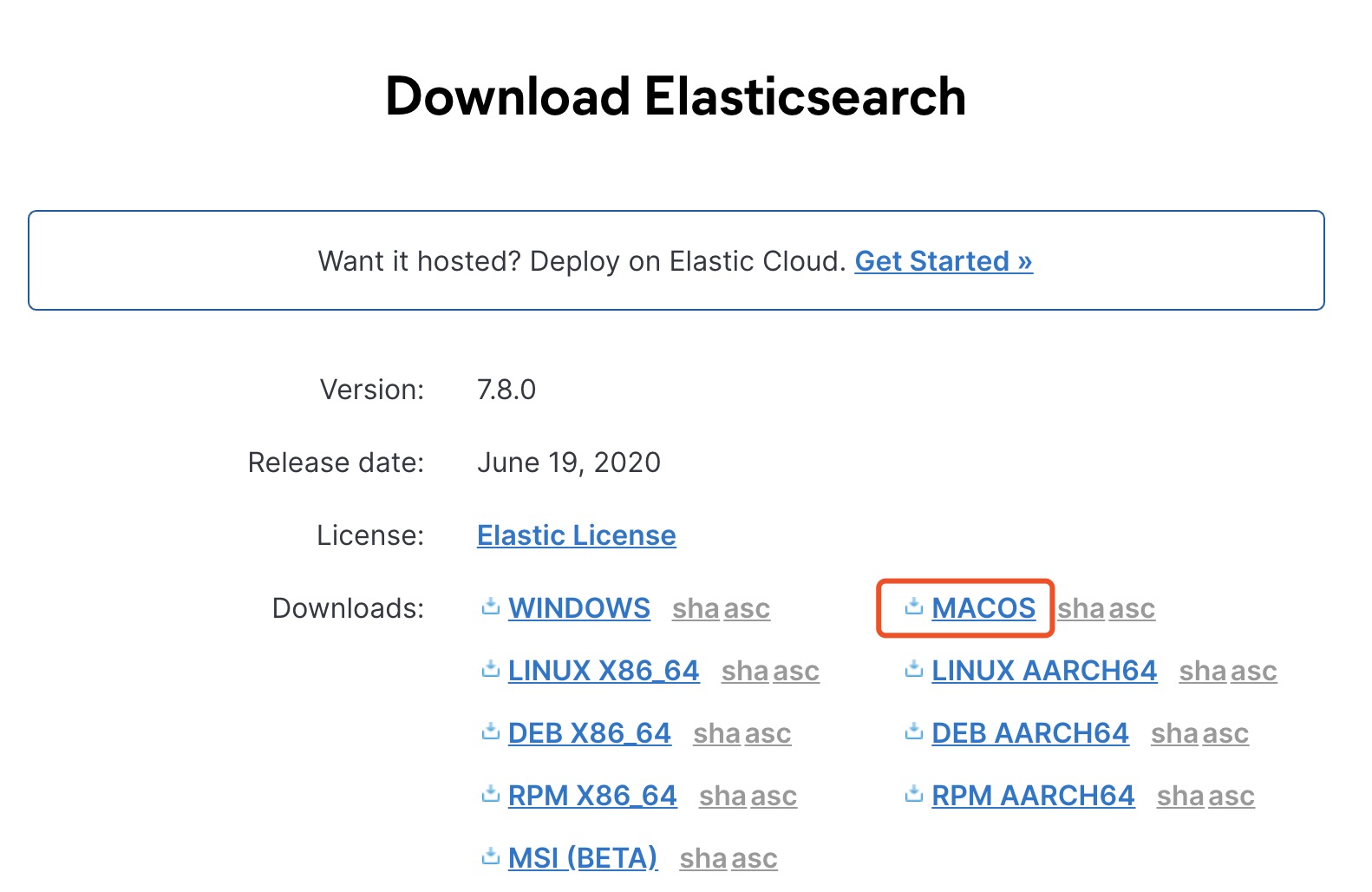This screenshot has height=892, width=1372.
Task: Open asc signature for MSI (BETA)
Action: click(753, 859)
